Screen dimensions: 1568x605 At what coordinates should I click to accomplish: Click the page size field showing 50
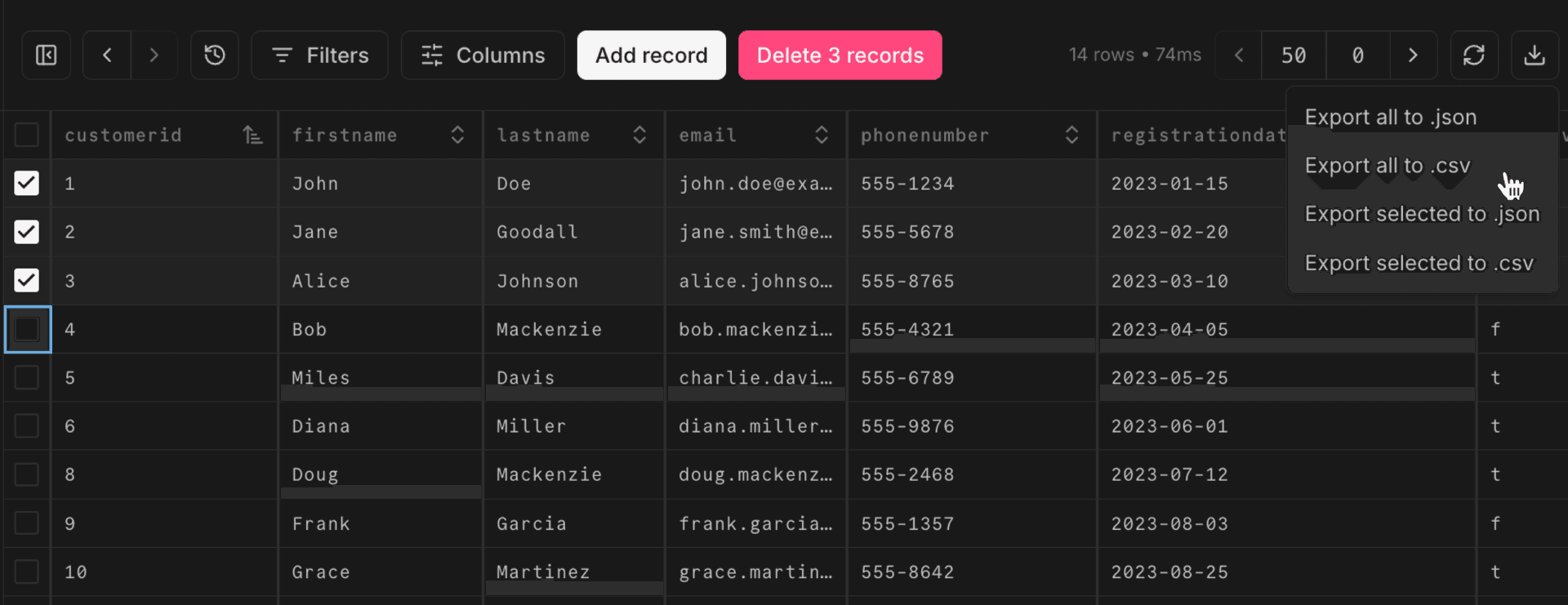click(1294, 55)
